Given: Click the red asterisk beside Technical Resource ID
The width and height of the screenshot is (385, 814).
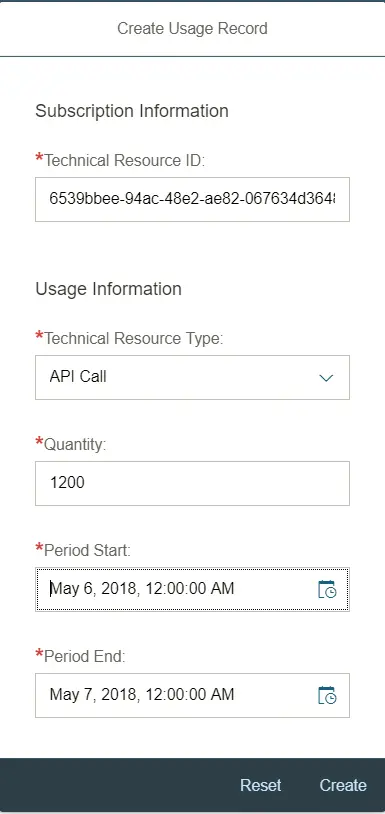Looking at the screenshot, I should (39, 158).
